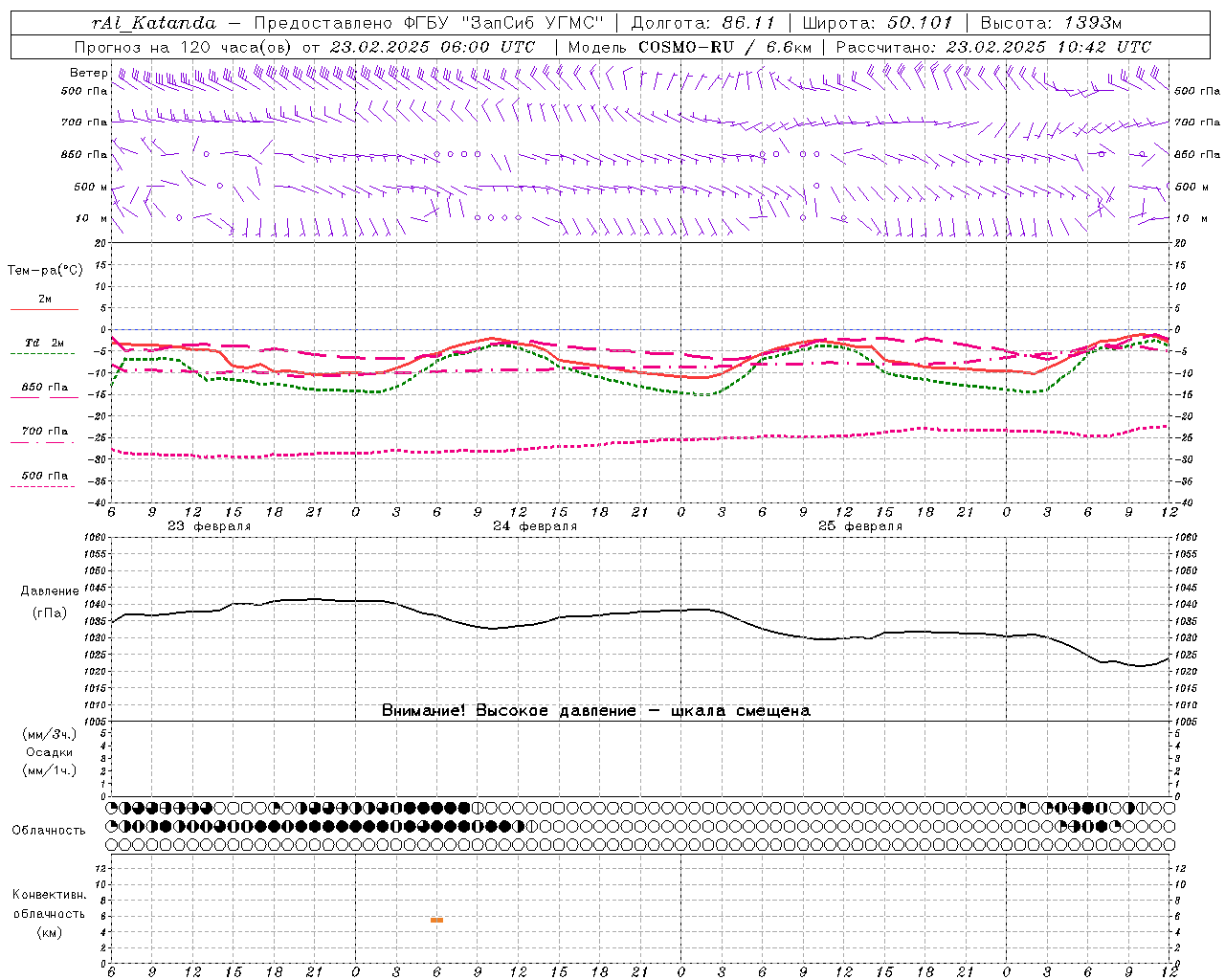
Task: Click the Td 2м dew point legend entry
Action: (45, 343)
